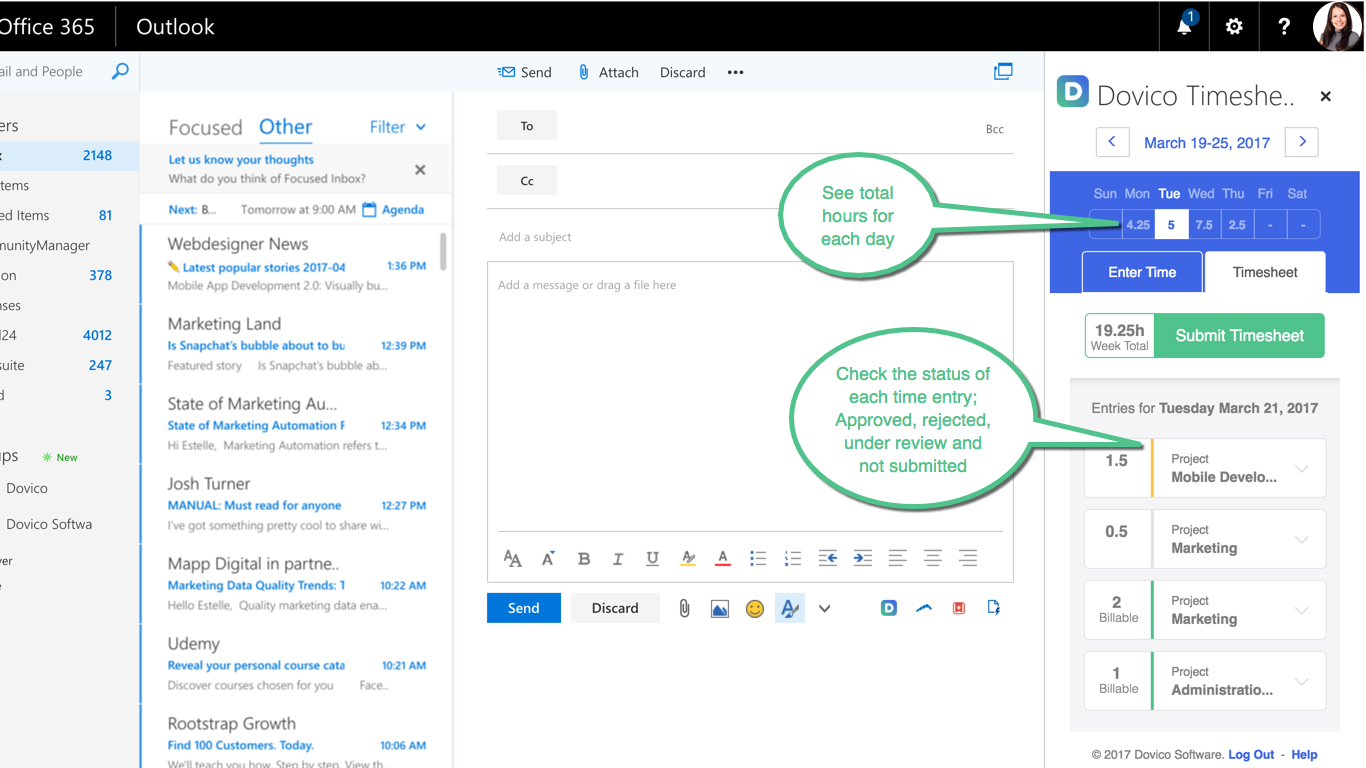The width and height of the screenshot is (1366, 768).
Task: Open the Josh Turner email
Action: tap(296, 504)
